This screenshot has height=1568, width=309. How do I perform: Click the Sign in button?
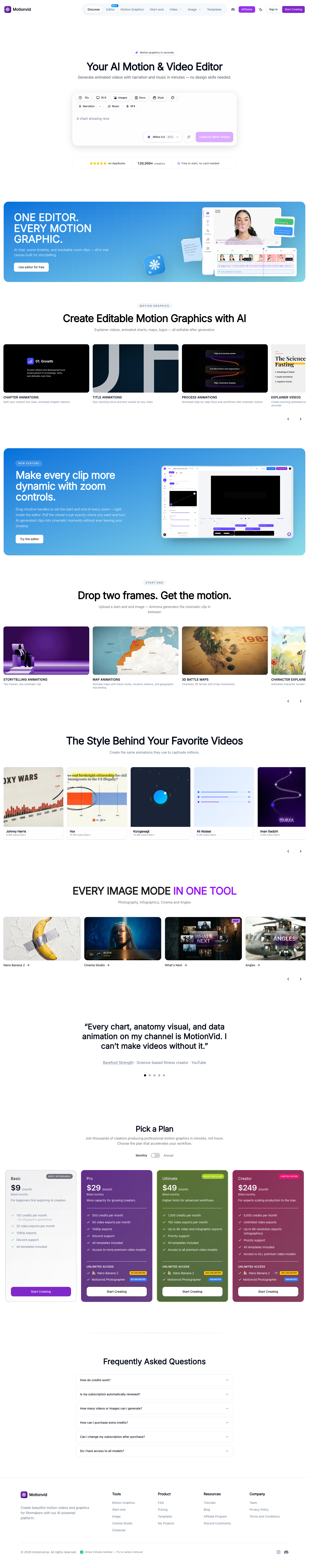[x=273, y=9]
